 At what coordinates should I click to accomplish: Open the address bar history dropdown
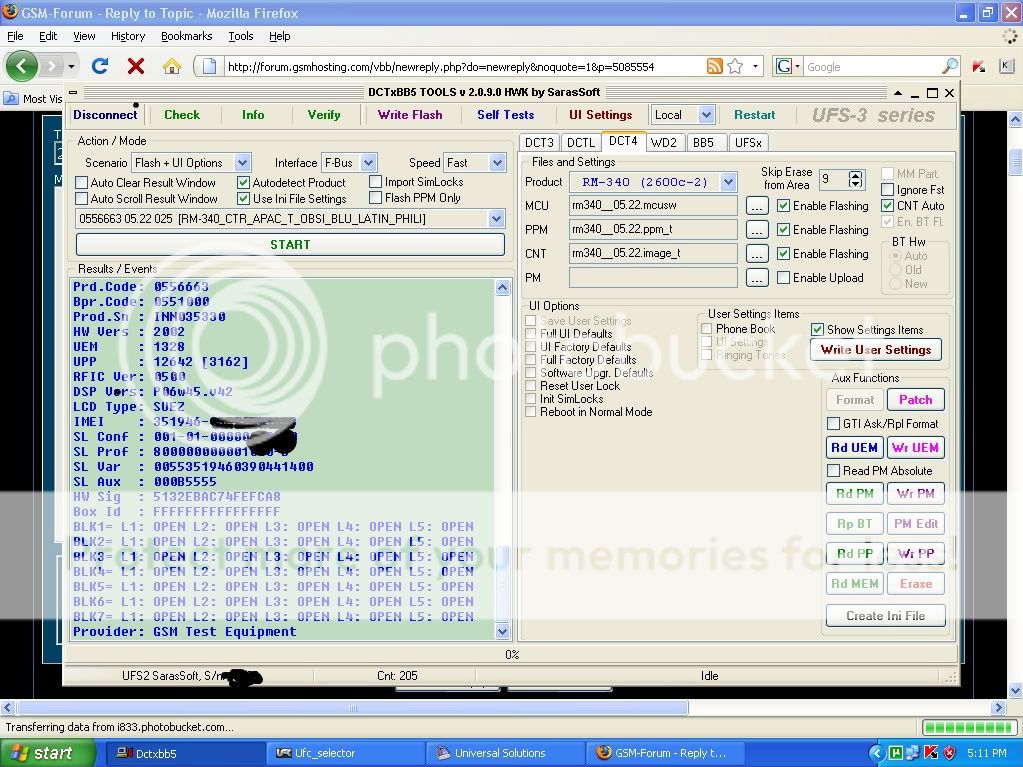pyautogui.click(x=755, y=66)
